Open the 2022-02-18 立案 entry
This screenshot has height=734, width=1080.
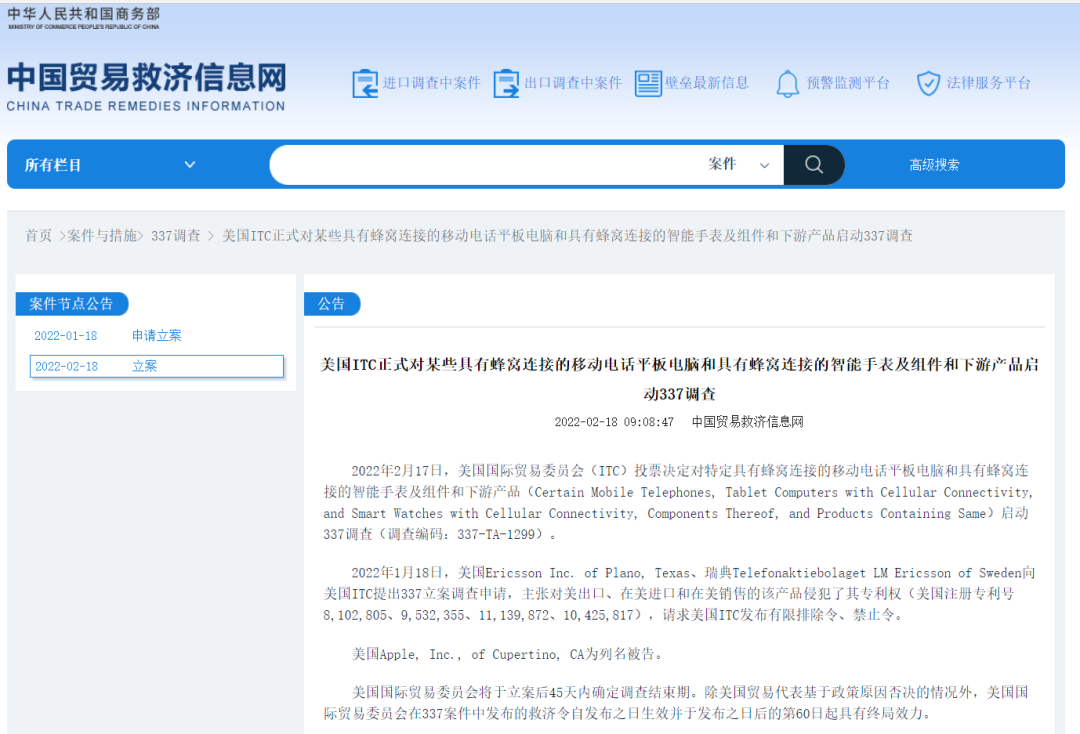pyautogui.click(x=156, y=366)
